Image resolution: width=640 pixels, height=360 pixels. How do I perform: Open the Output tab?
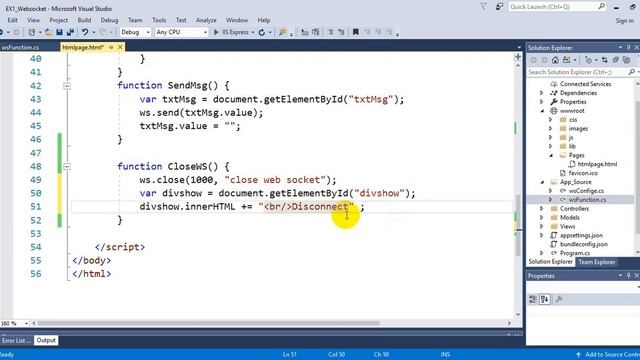[46, 340]
